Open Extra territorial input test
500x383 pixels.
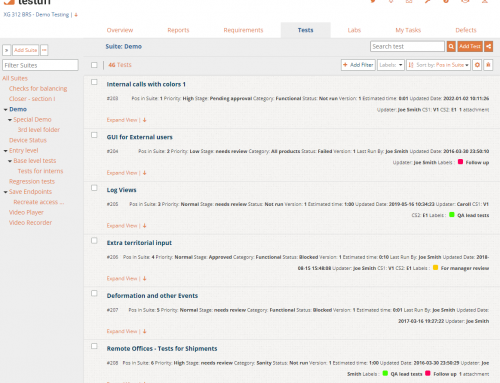(x=139, y=243)
